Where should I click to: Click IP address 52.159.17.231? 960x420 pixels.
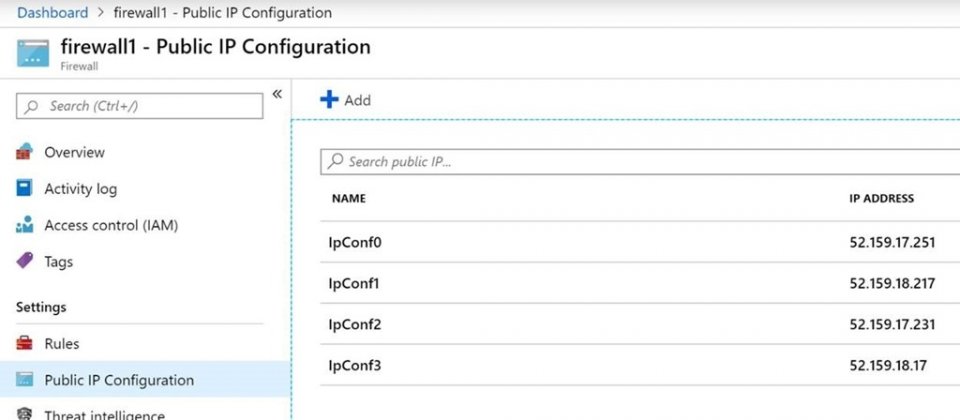click(x=892, y=324)
